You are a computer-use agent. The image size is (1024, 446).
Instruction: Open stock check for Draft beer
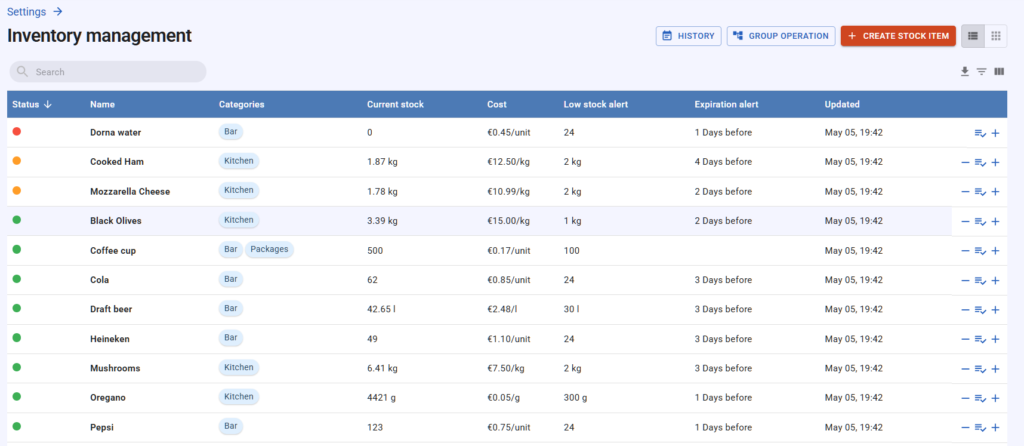click(980, 310)
